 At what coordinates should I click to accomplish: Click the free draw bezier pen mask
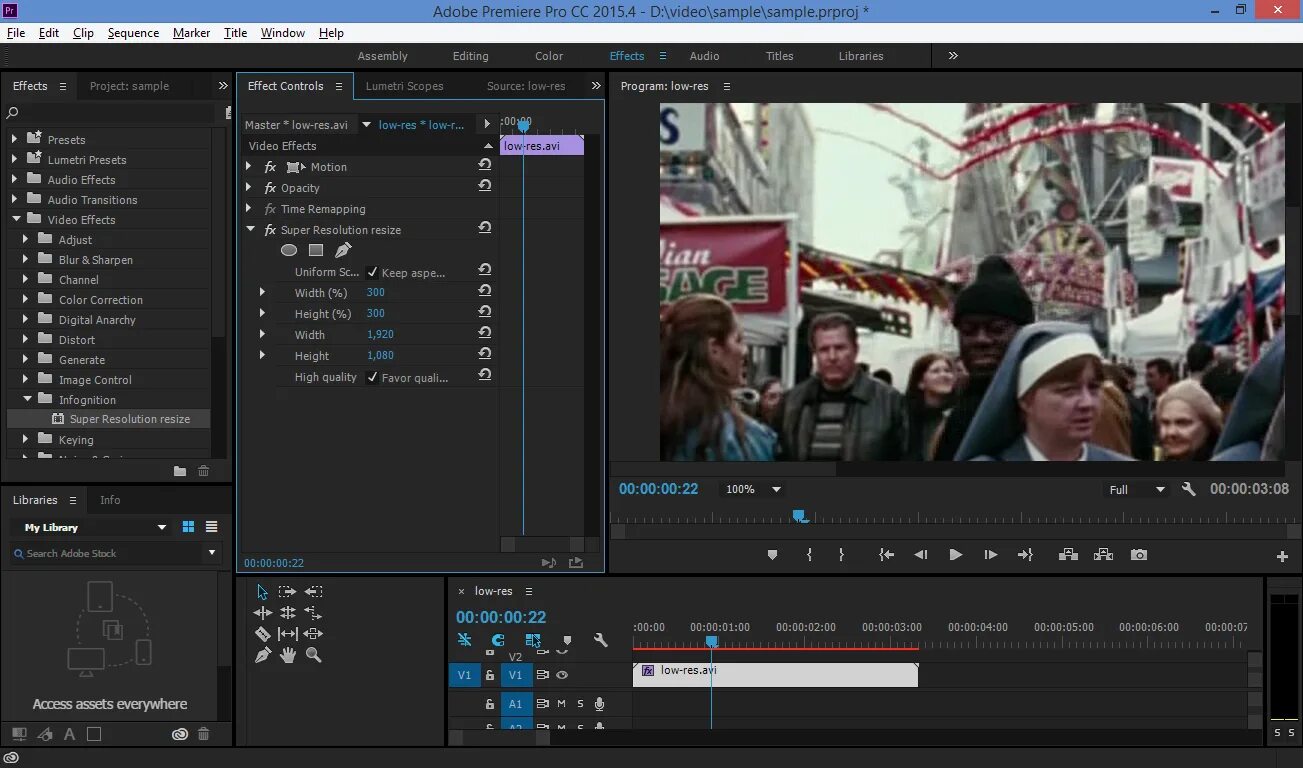coord(343,250)
